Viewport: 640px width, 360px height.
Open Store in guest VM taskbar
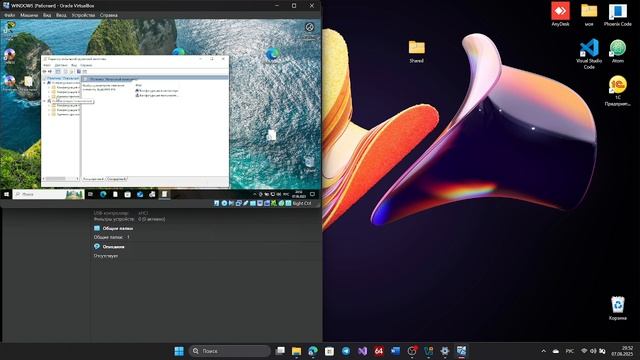127,194
